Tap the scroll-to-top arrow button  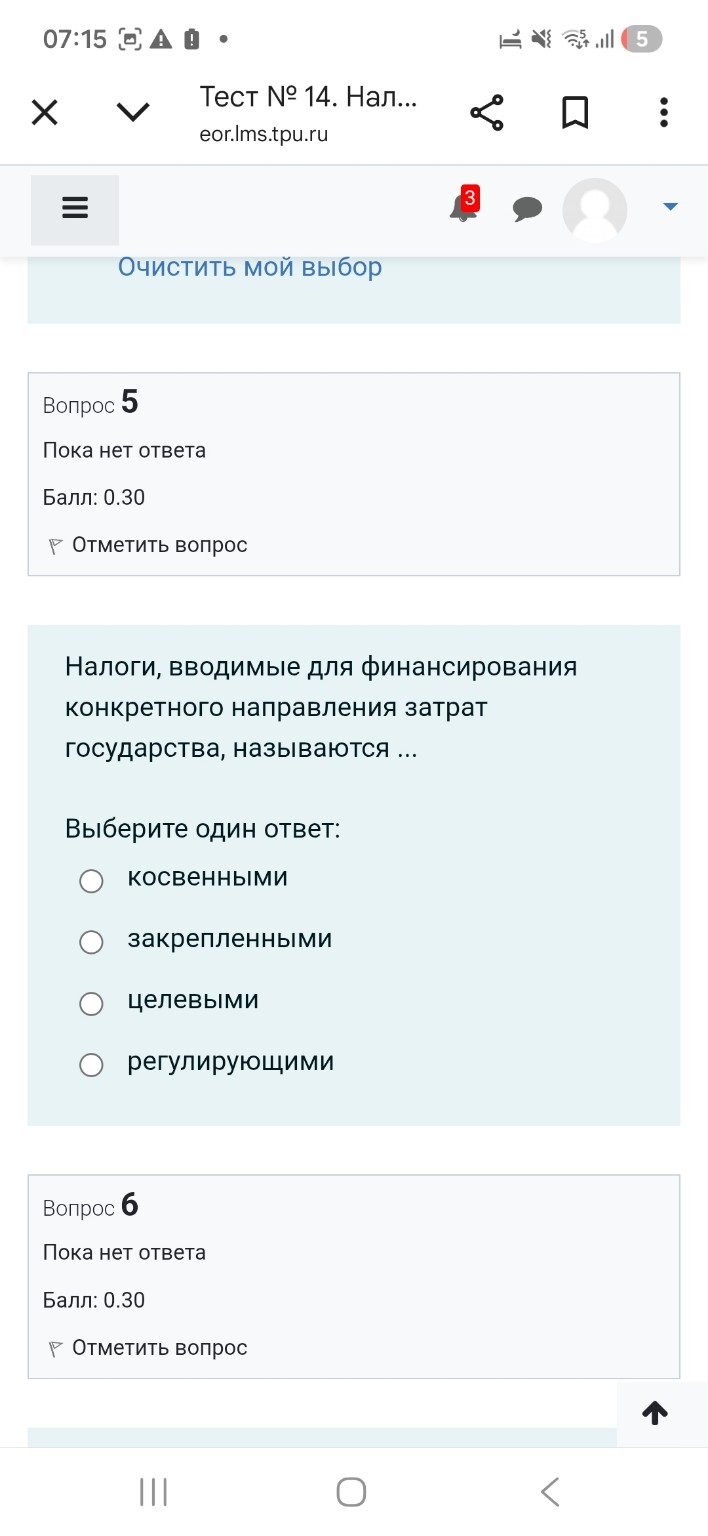pyautogui.click(x=655, y=1413)
